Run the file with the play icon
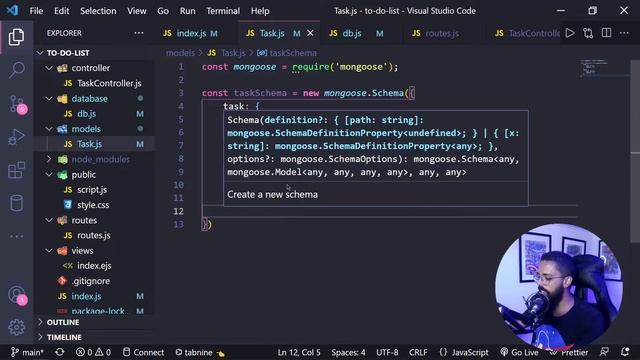 pos(570,33)
